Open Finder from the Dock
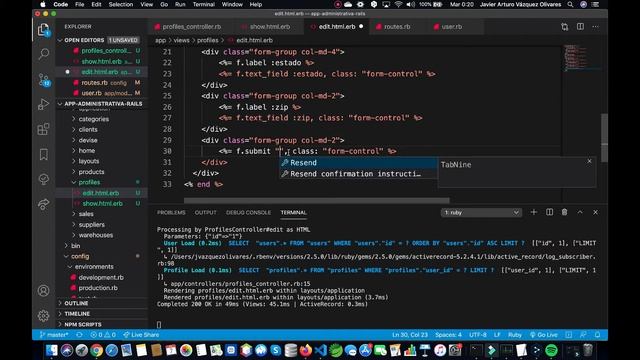640x360 pixels. [x=52, y=350]
